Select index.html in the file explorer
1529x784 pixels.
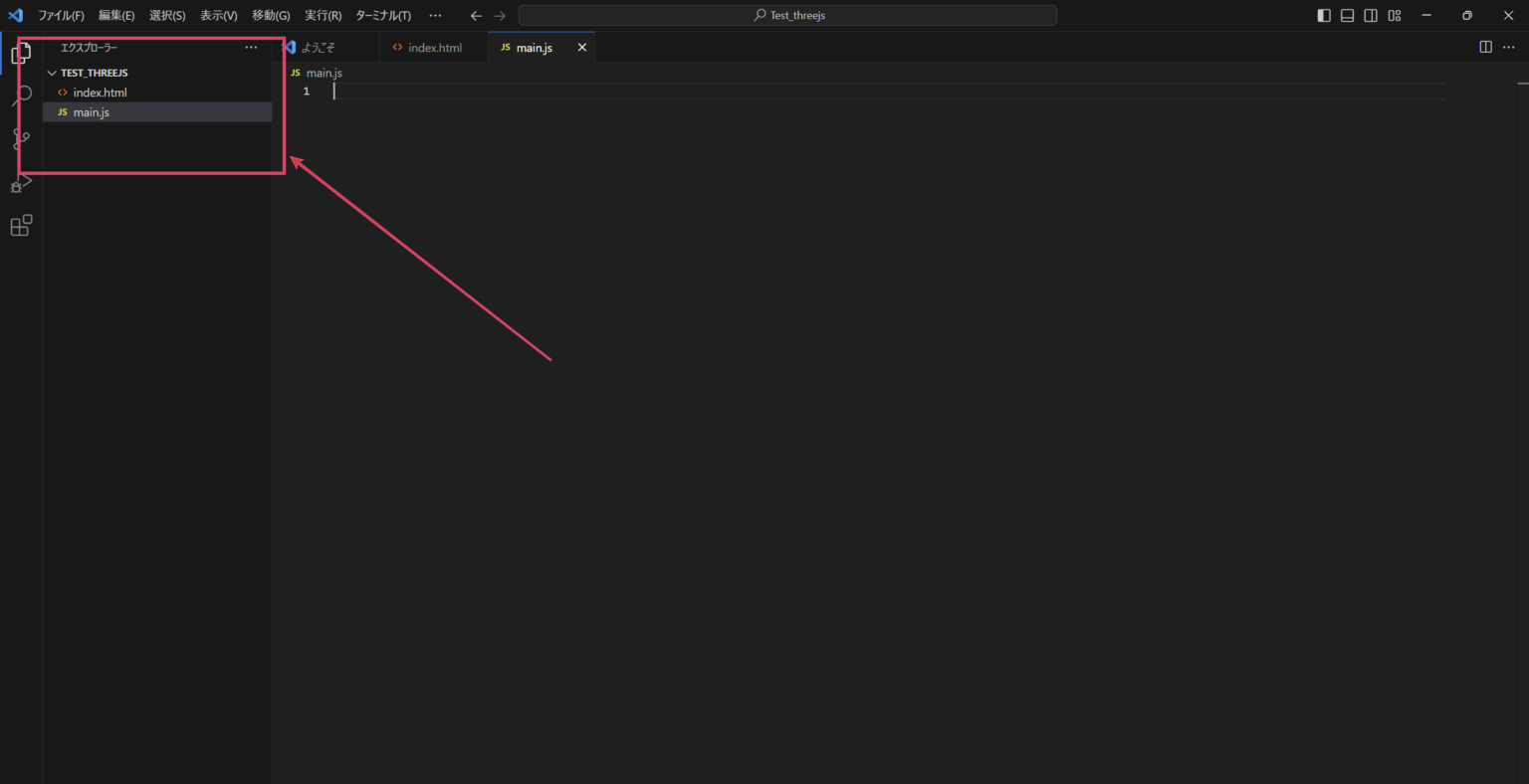[x=100, y=93]
